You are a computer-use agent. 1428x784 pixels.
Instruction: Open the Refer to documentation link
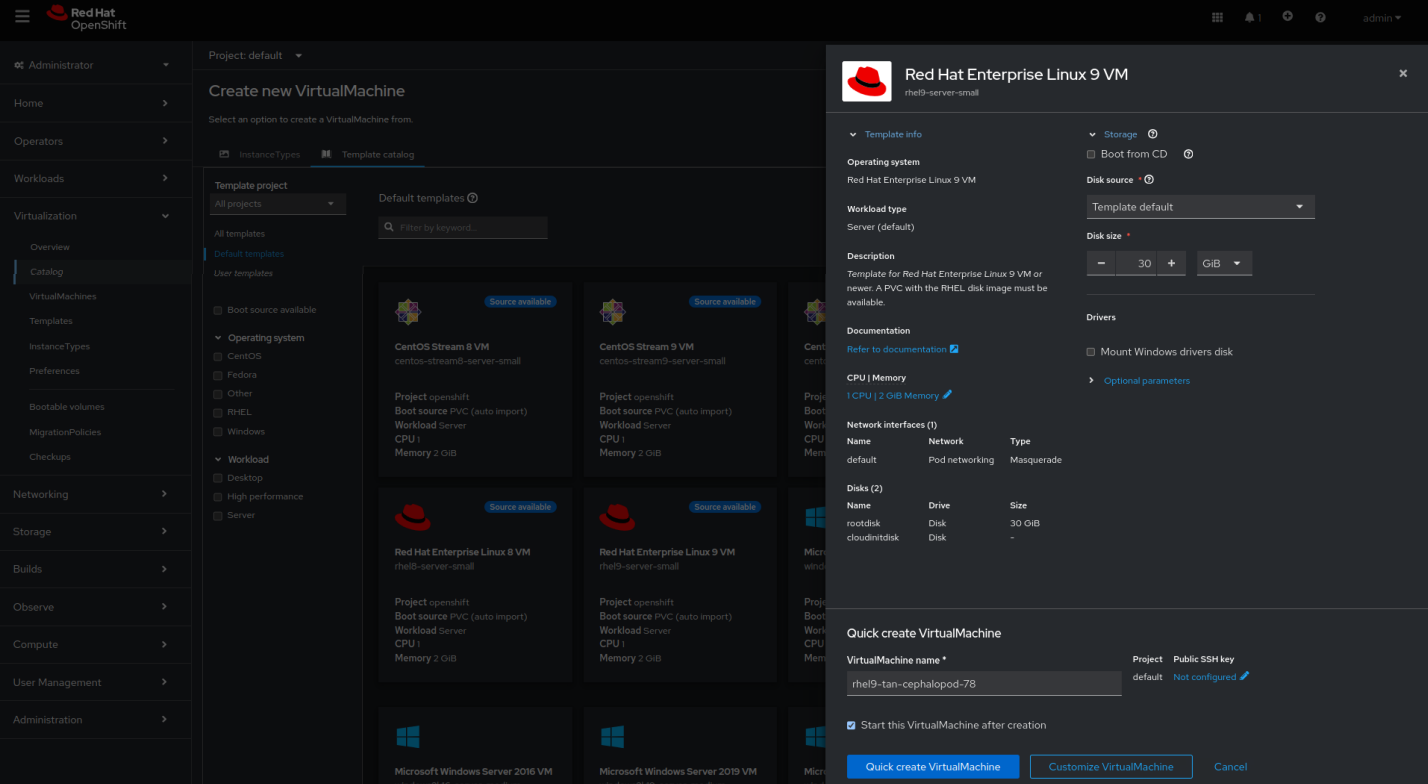tap(896, 348)
